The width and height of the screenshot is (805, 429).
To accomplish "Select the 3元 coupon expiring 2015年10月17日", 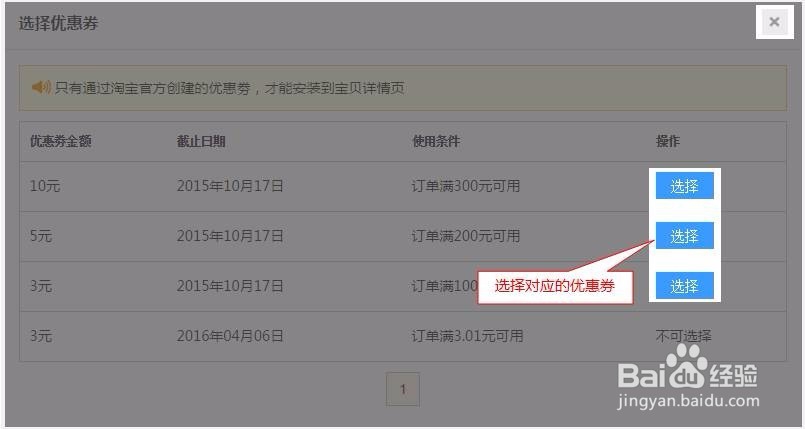I will click(x=684, y=285).
